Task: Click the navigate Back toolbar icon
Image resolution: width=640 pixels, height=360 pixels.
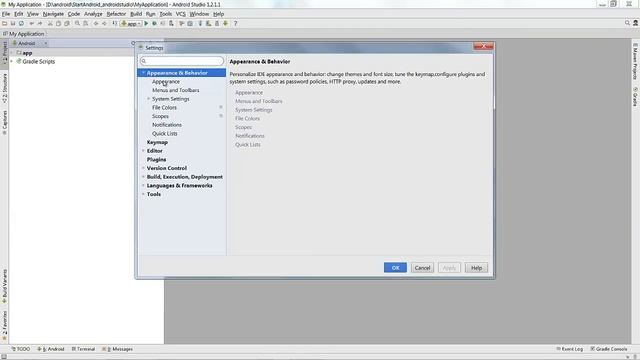Action: point(96,24)
